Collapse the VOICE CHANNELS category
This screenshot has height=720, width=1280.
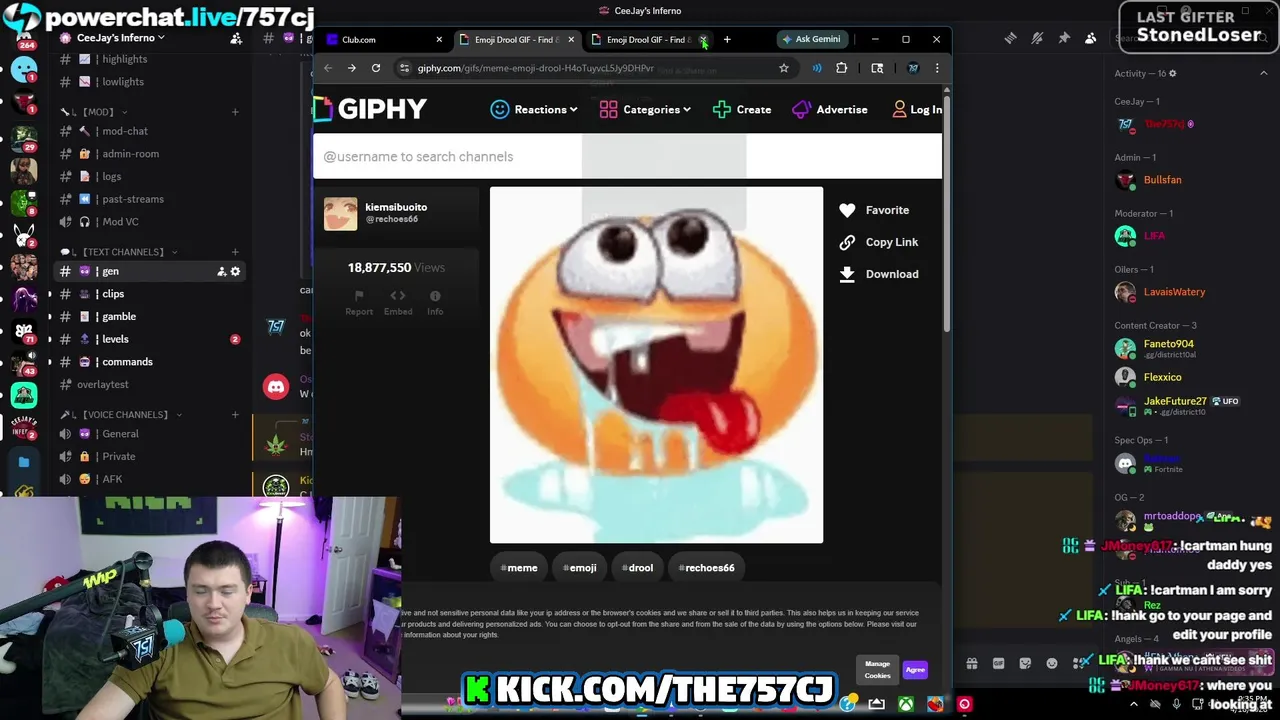120,415
